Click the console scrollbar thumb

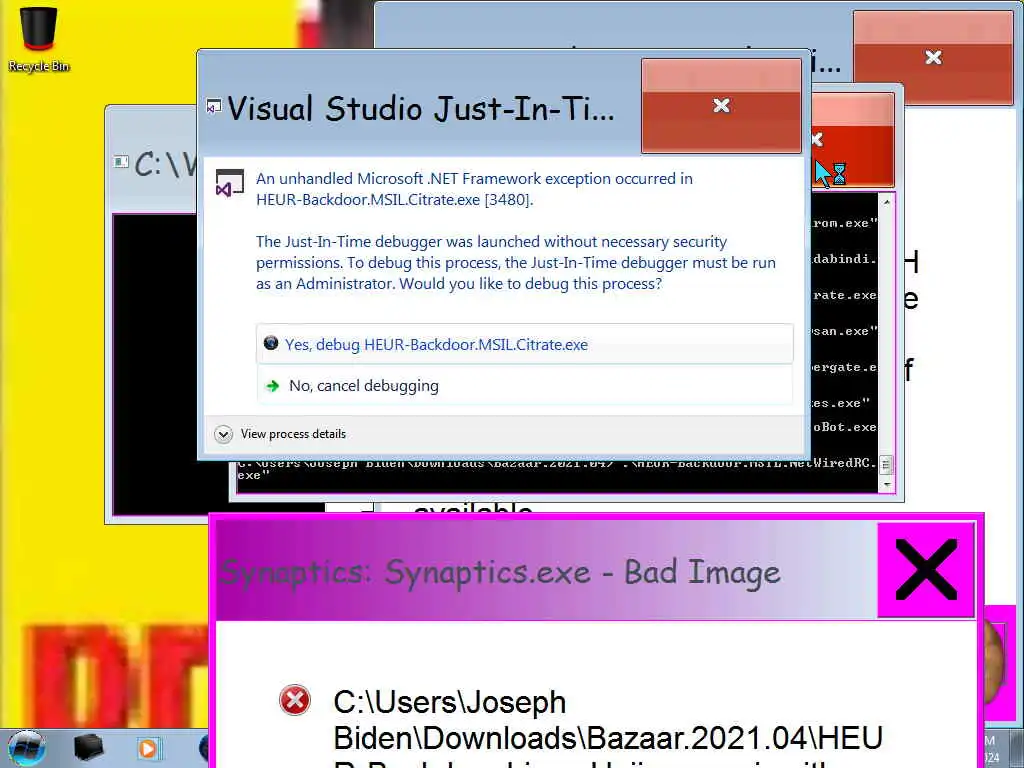point(886,464)
